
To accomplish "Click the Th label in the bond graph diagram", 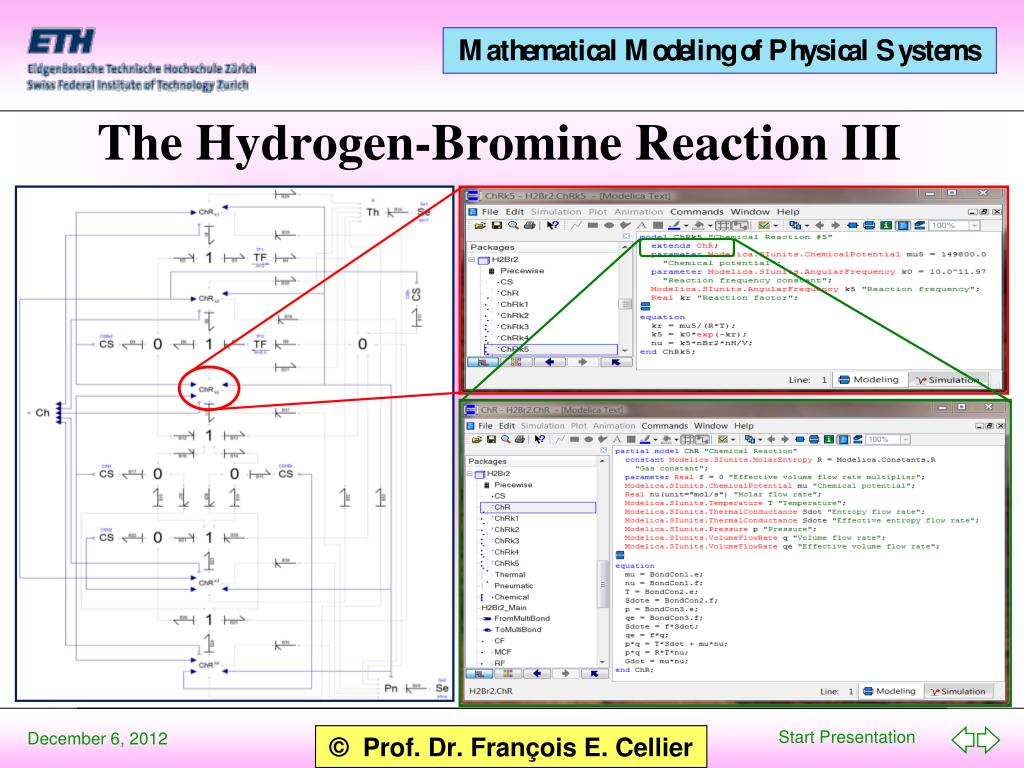I will (372, 212).
